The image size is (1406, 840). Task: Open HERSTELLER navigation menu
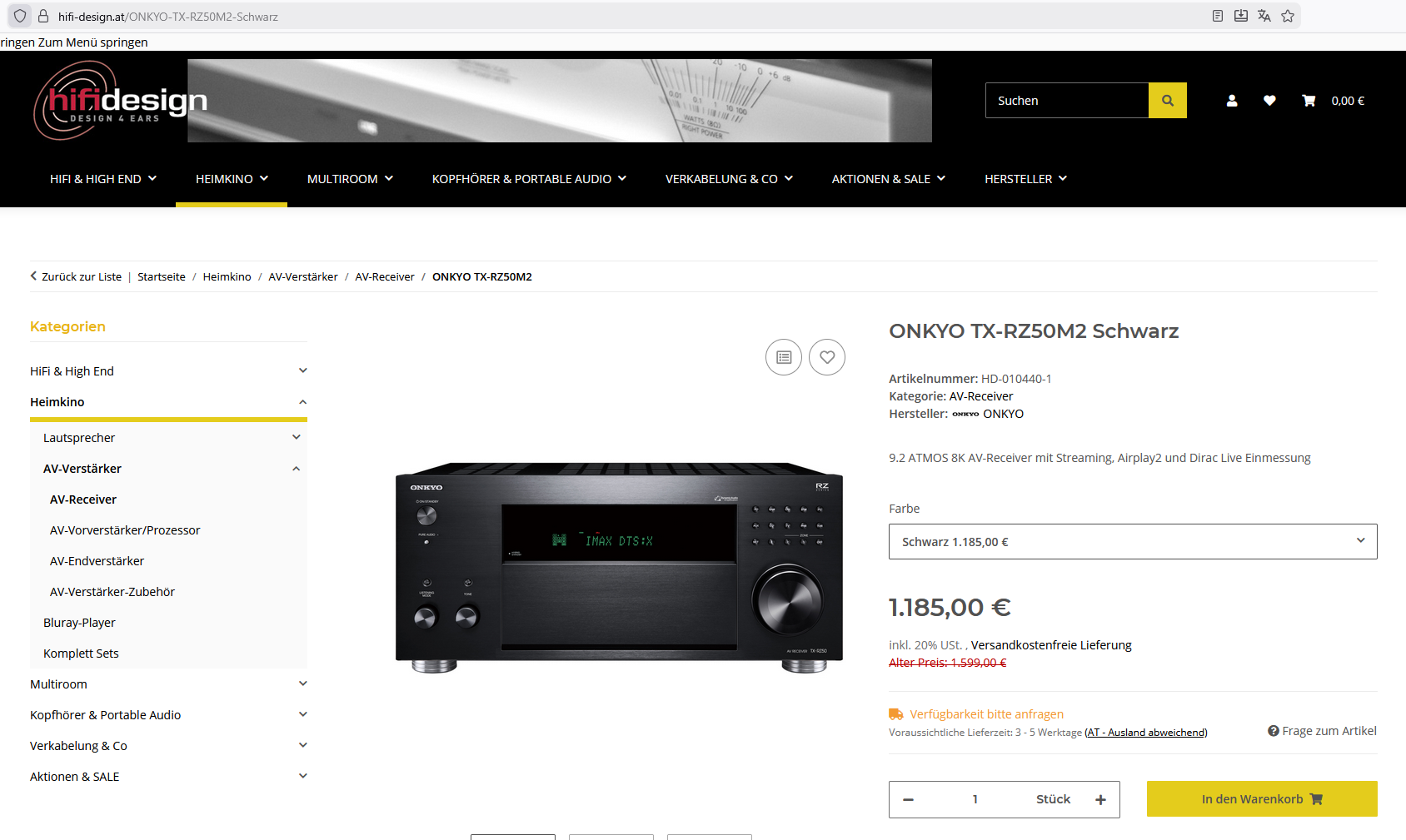tap(1025, 179)
